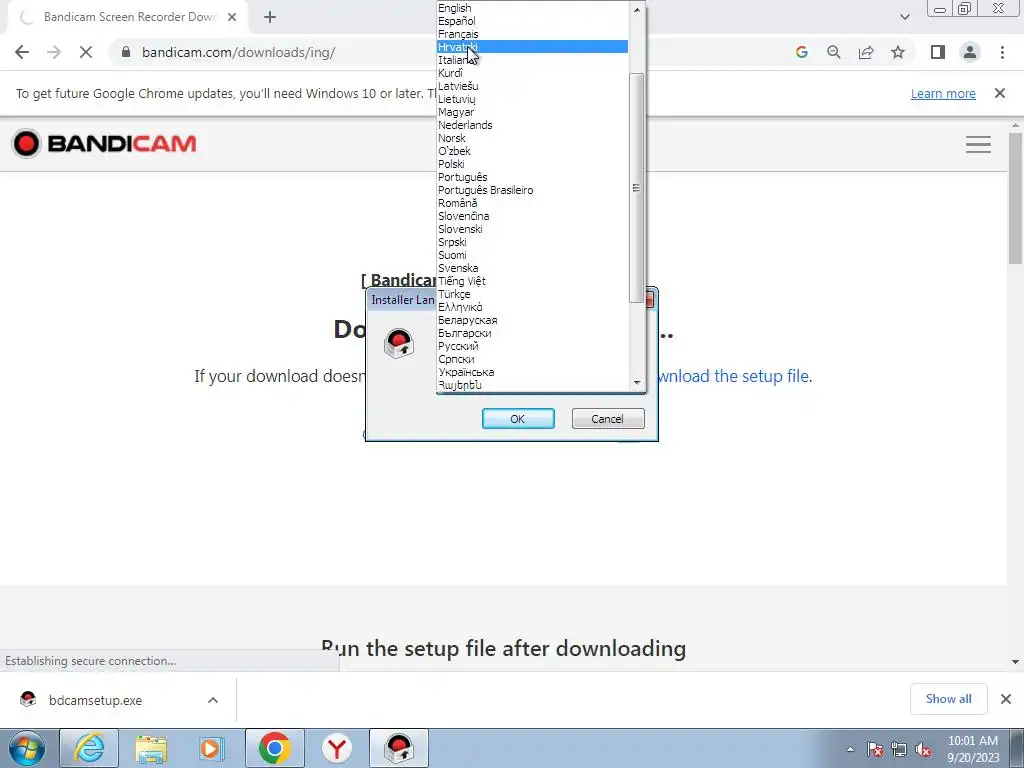Image resolution: width=1024 pixels, height=768 pixels.
Task: Open the Bandicam site hamburger menu
Action: (x=978, y=144)
